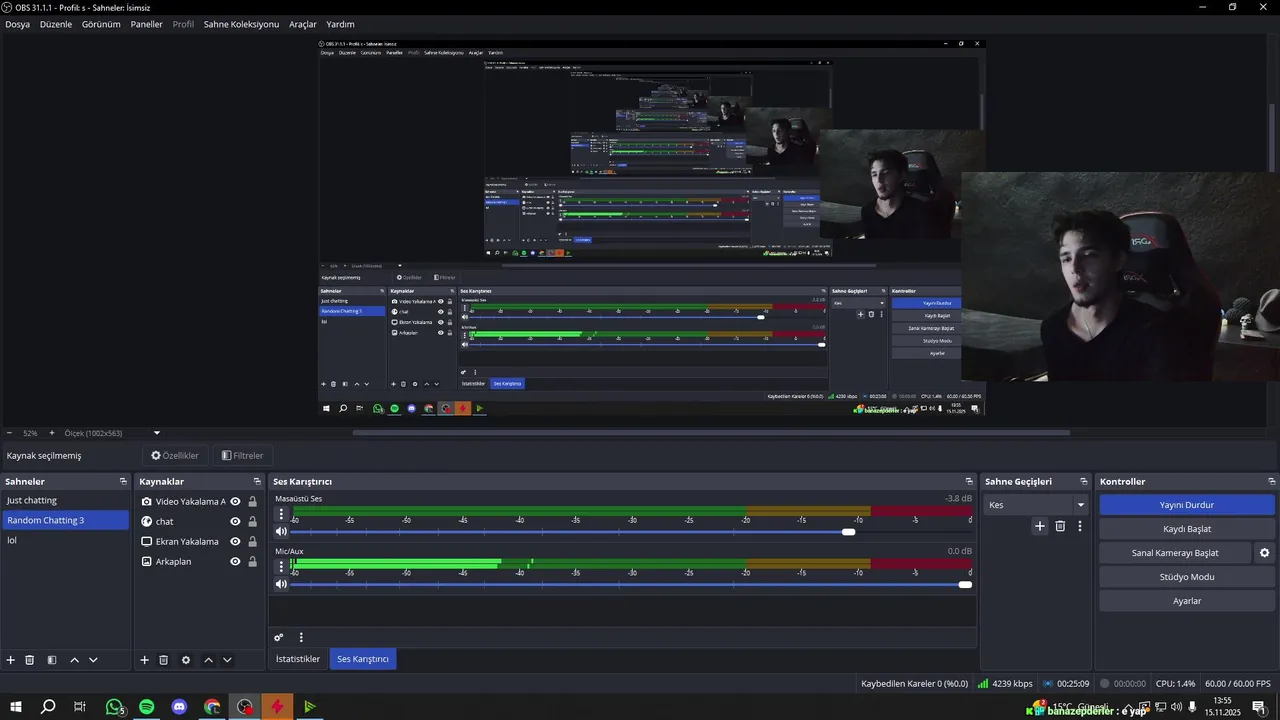Undock the Sahneler panel
This screenshot has height=720, width=1280.
pos(123,482)
